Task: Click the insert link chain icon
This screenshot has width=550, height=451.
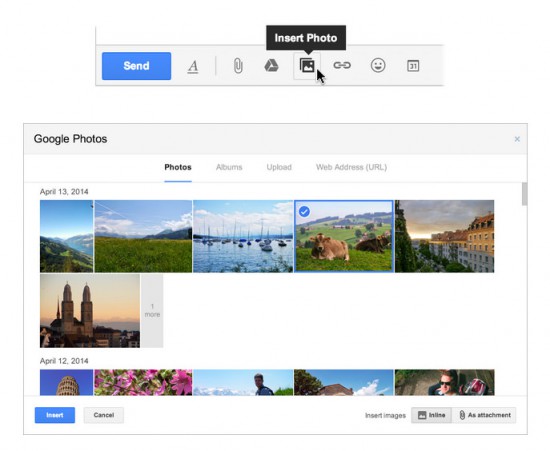Action: (342, 65)
